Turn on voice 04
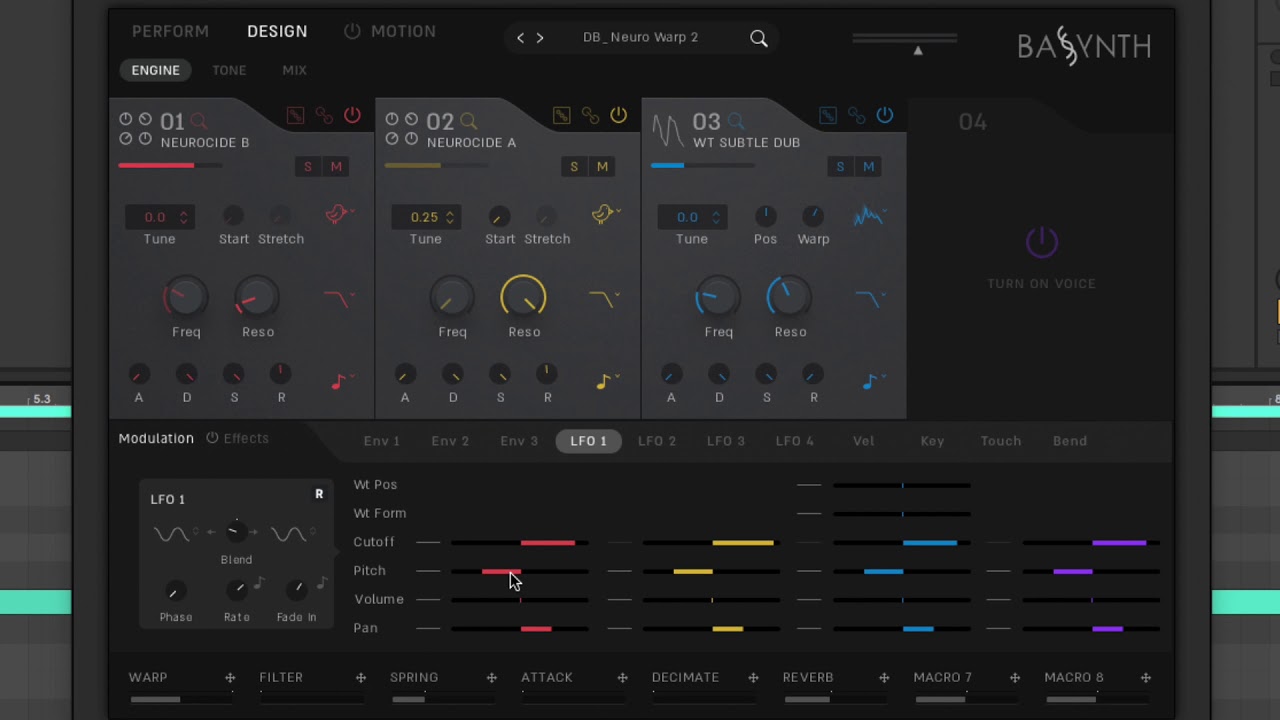This screenshot has width=1280, height=720. [1041, 242]
